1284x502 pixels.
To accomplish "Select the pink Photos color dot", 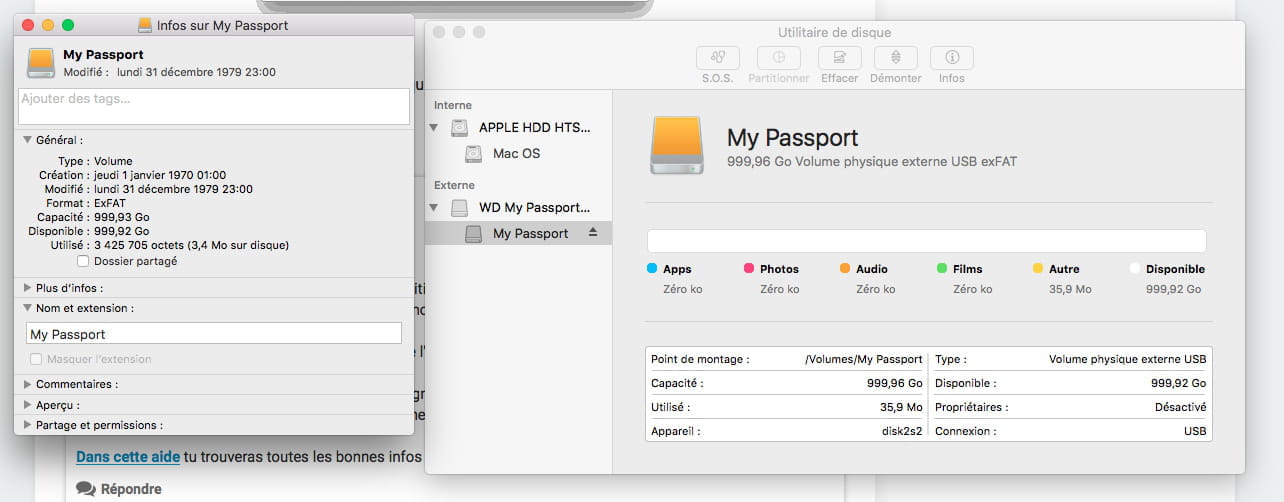I will click(749, 269).
